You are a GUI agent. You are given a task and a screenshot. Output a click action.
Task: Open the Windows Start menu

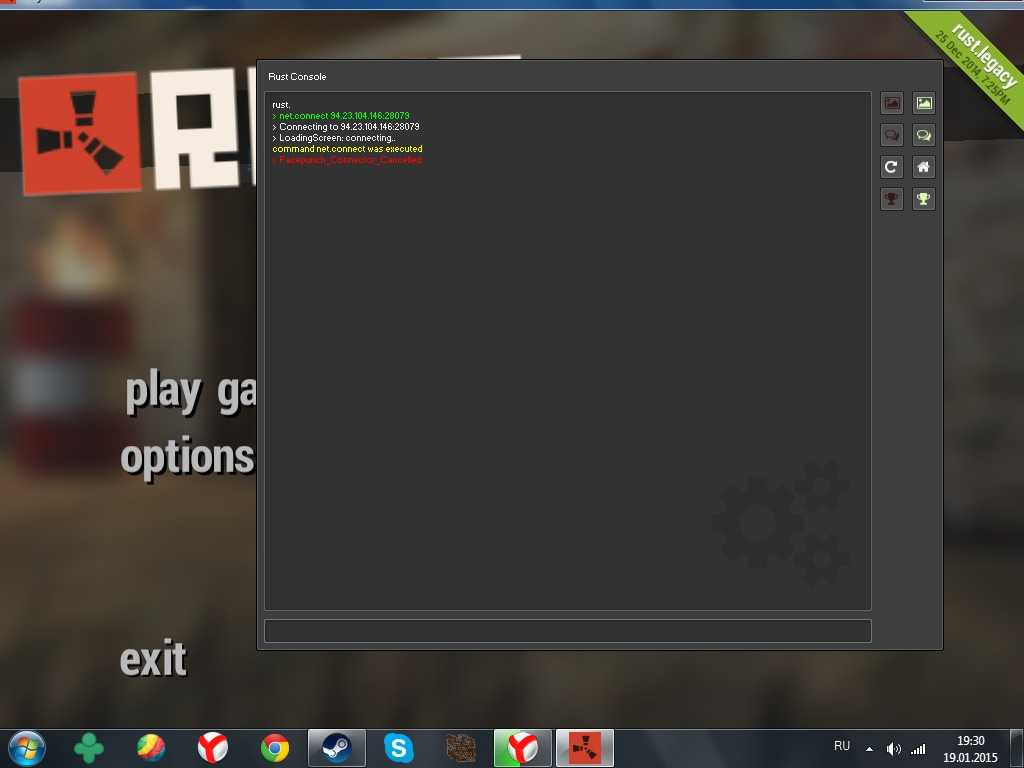pyautogui.click(x=27, y=748)
